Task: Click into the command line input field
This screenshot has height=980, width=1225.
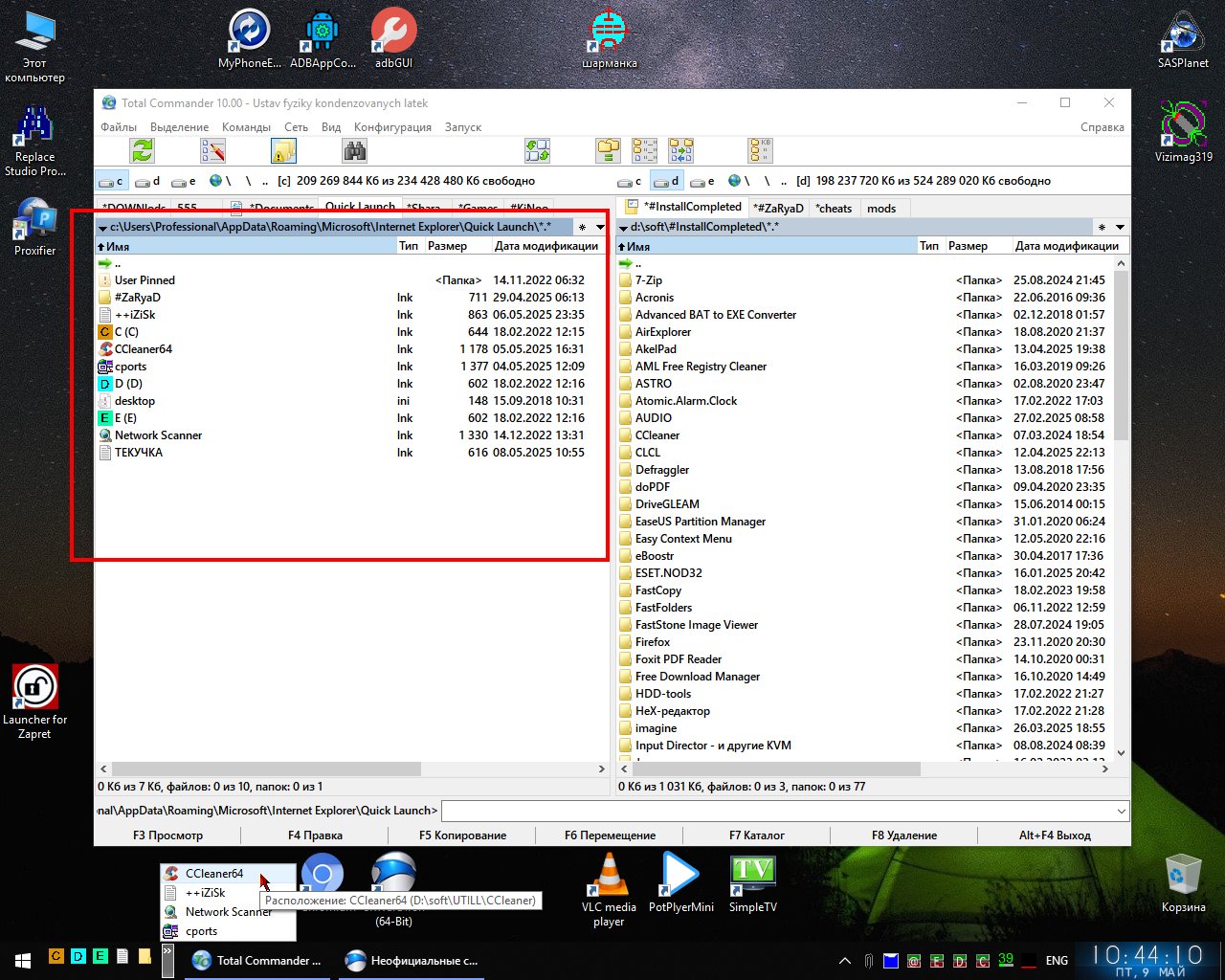Action: tap(778, 811)
